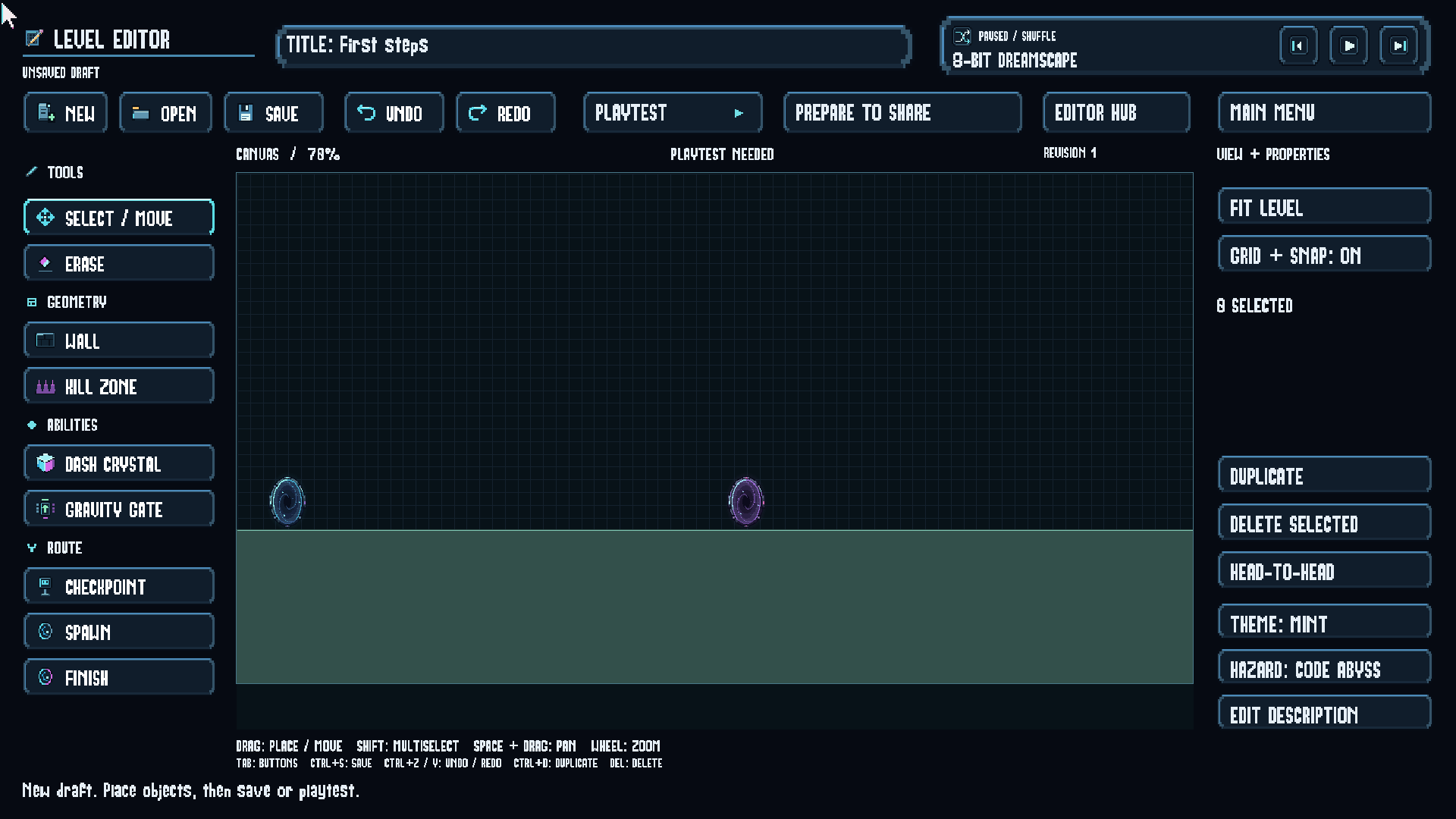
Task: Select the Dash Crystal ability
Action: tap(119, 463)
